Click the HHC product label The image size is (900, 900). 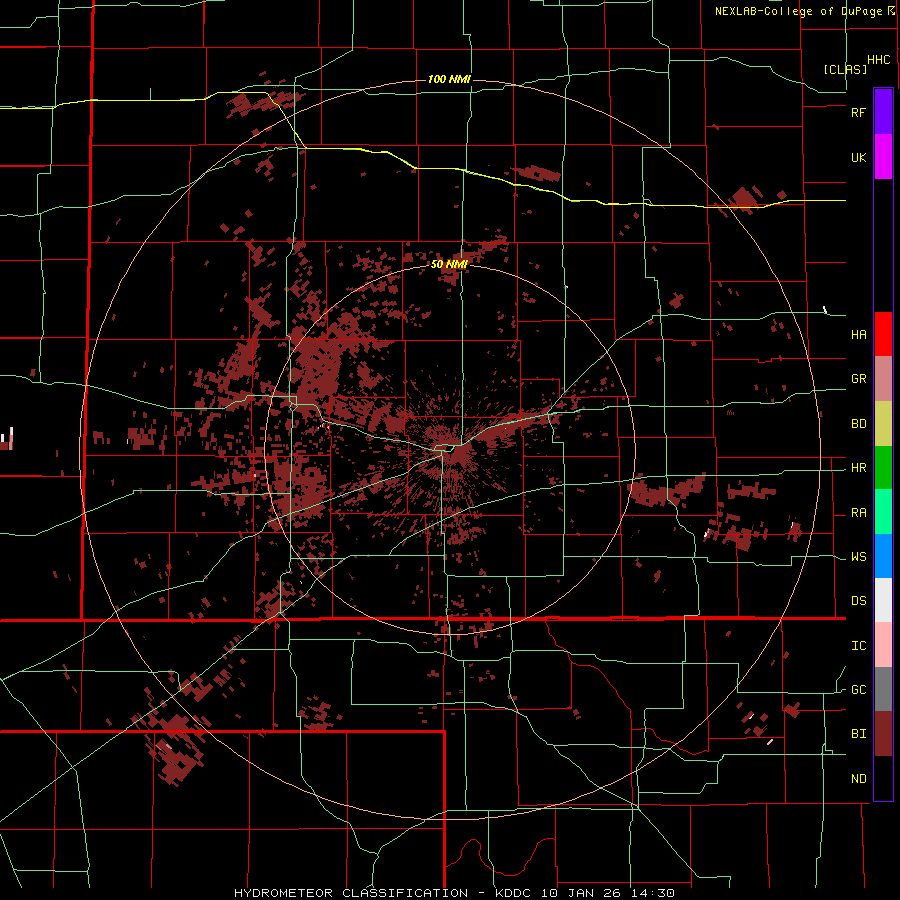pyautogui.click(x=879, y=60)
